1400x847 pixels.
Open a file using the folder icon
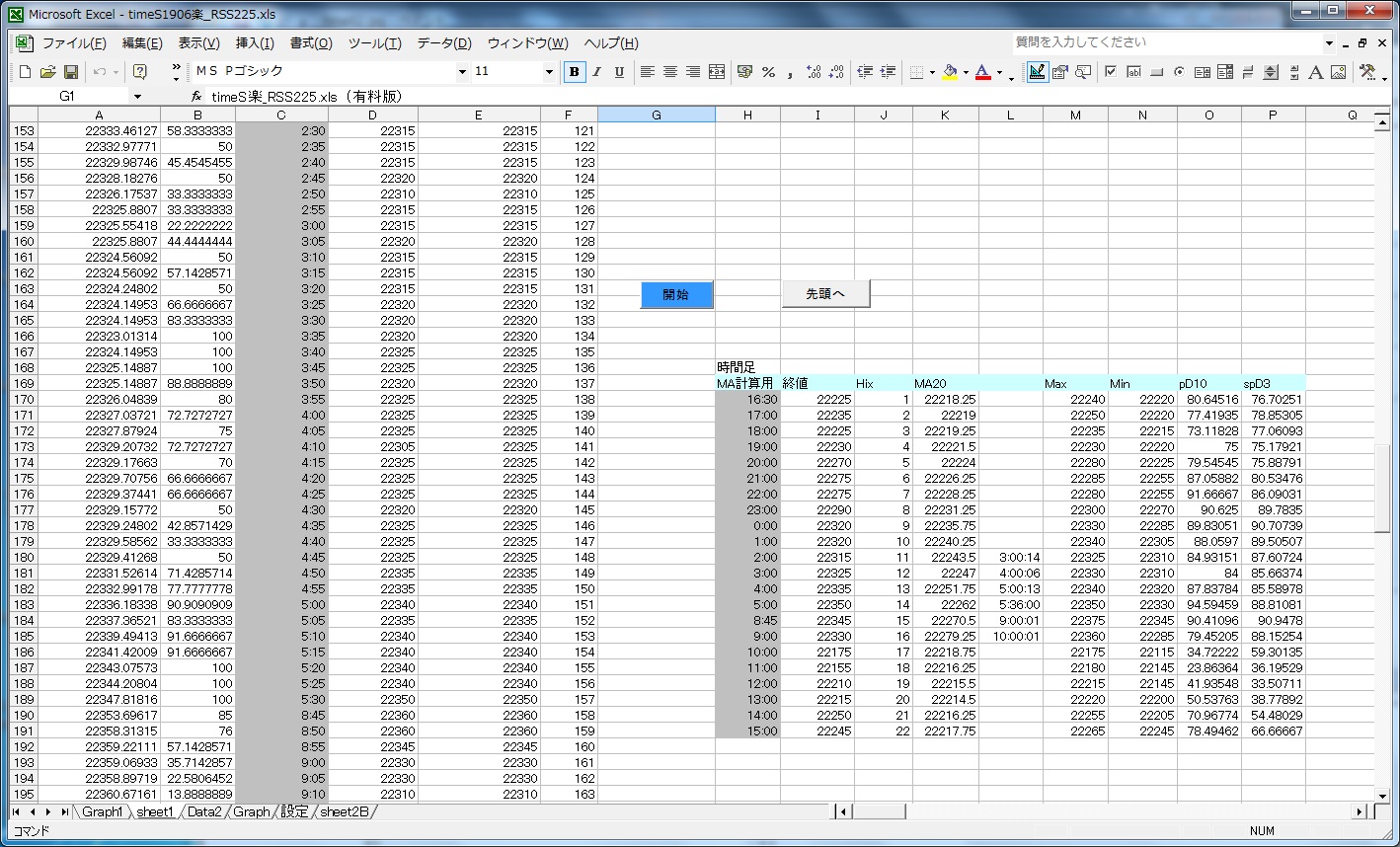tap(47, 72)
